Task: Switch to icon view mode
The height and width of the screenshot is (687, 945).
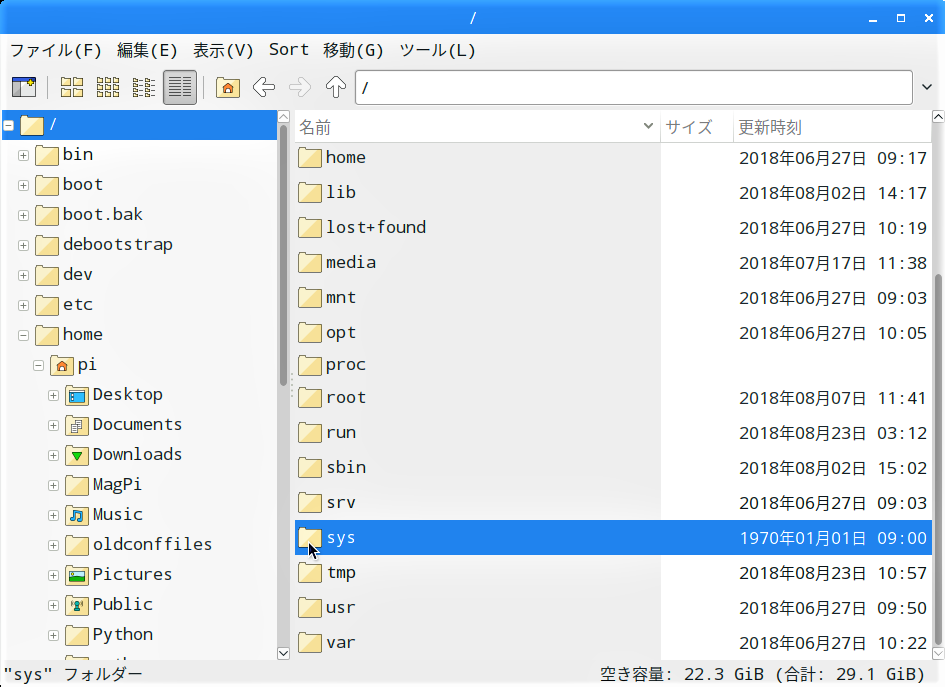Action: pyautogui.click(x=72, y=87)
